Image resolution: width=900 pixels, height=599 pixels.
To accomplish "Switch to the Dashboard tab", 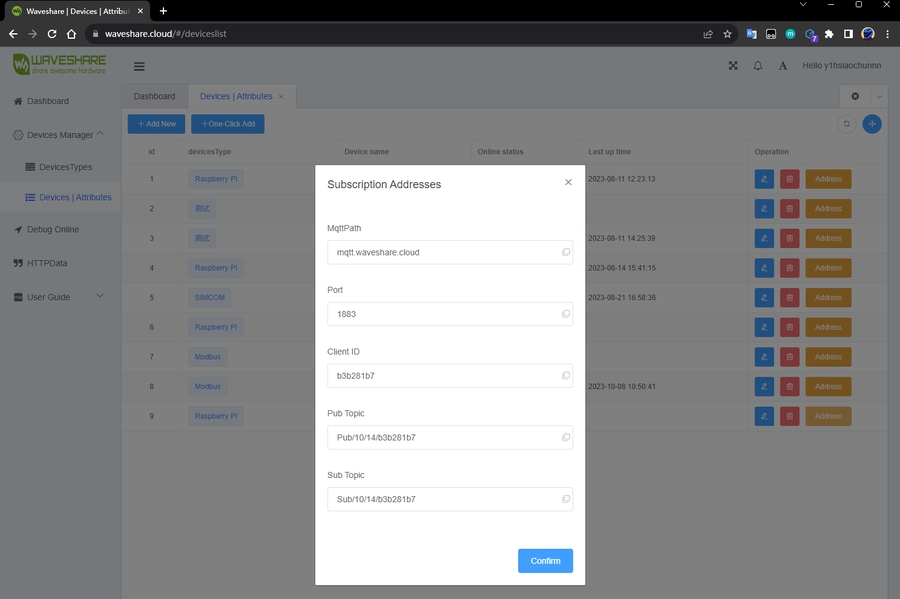I will click(x=154, y=97).
